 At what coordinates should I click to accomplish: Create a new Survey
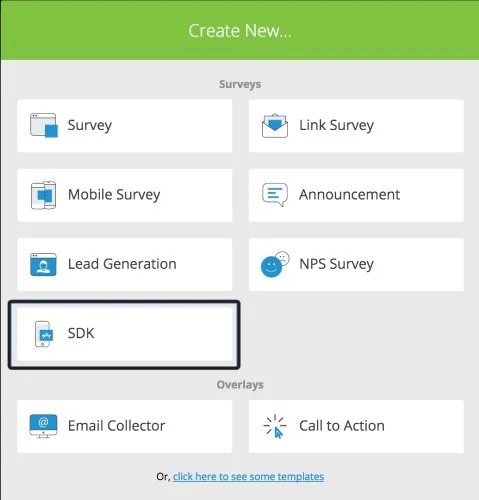point(125,126)
